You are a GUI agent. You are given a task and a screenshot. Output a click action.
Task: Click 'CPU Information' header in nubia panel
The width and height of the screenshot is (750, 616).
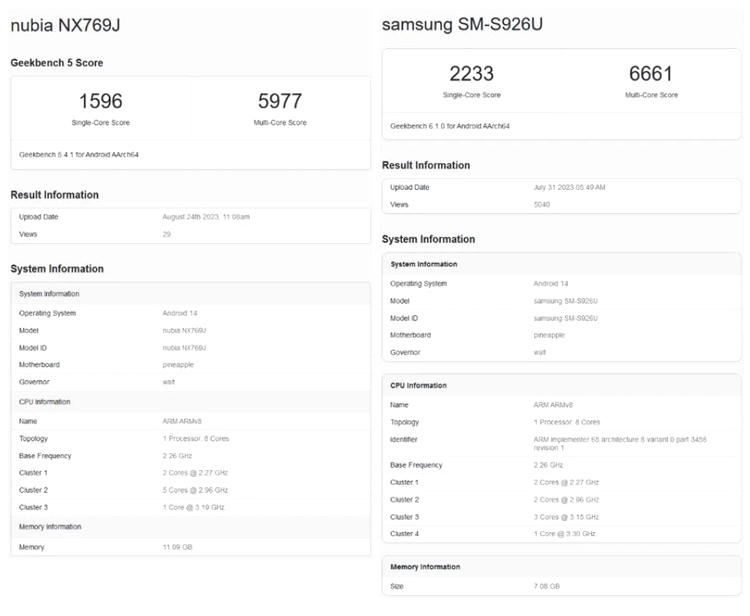point(44,401)
